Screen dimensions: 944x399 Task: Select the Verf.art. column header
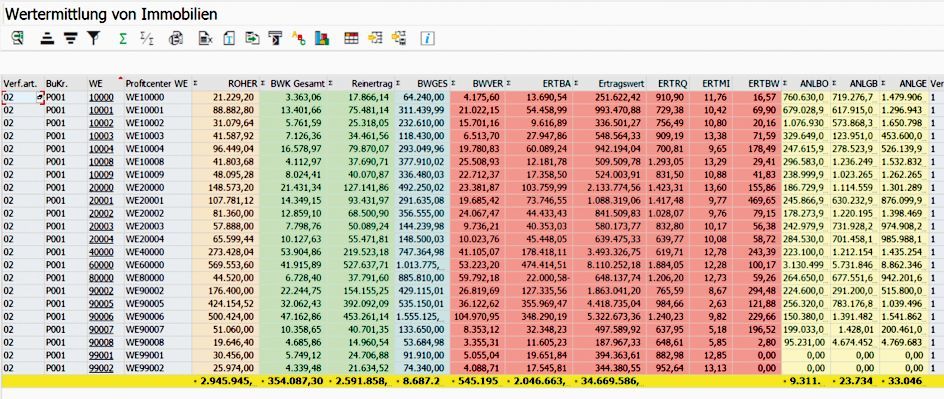(22, 84)
